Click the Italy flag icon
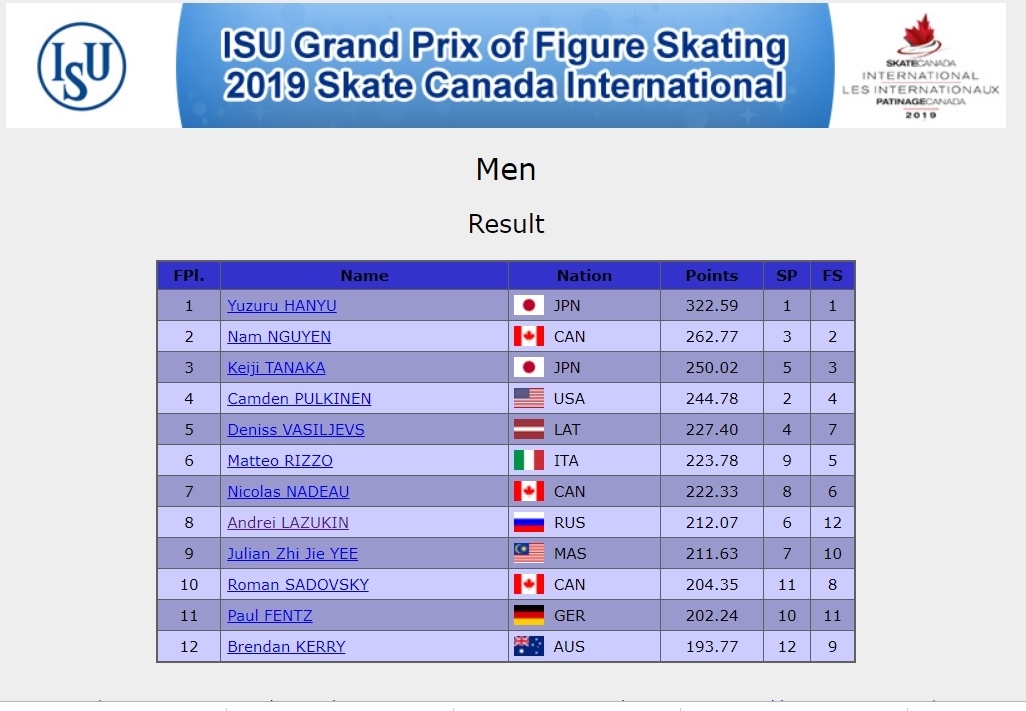 pos(529,460)
